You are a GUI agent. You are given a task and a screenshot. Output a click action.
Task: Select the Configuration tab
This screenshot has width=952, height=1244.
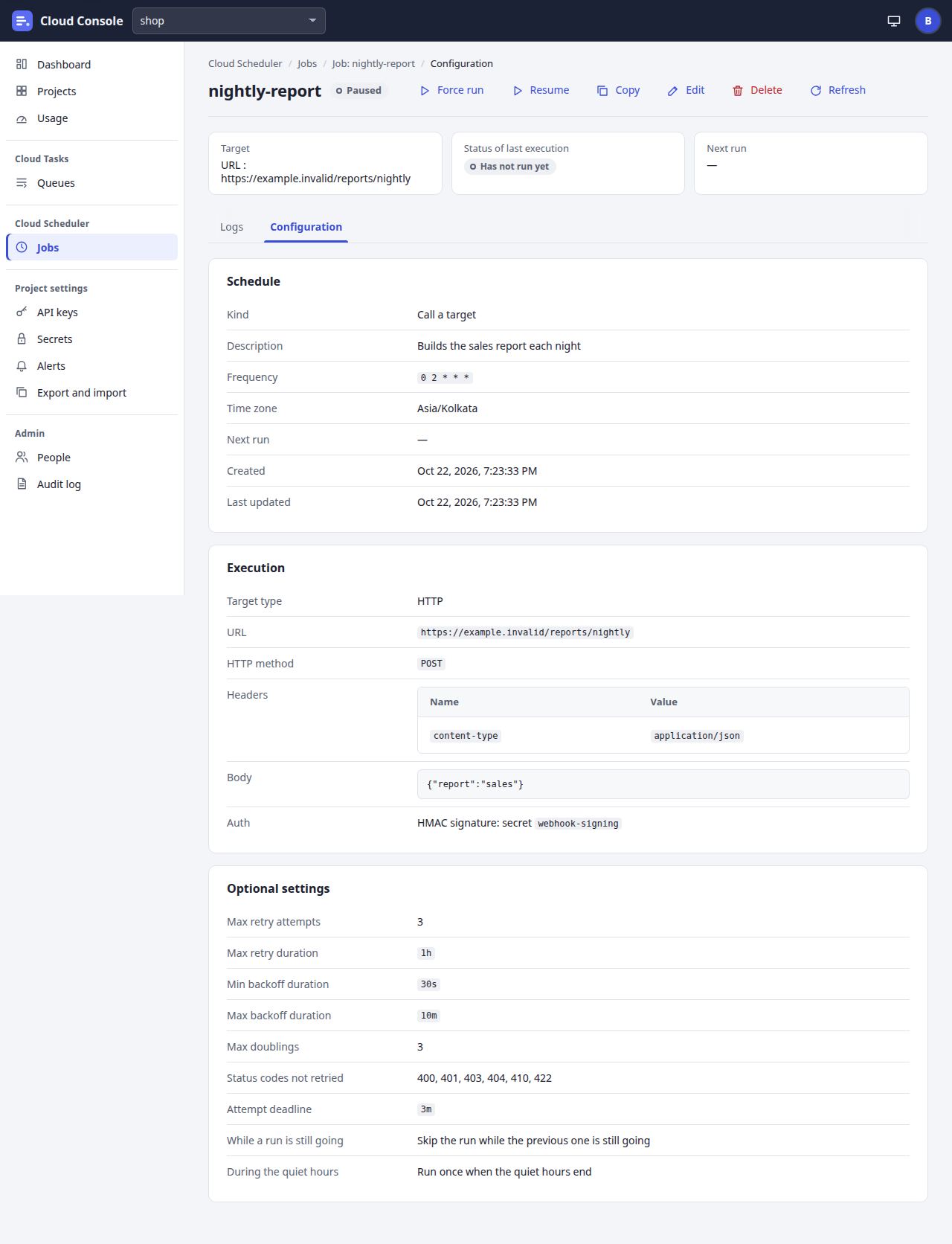click(306, 227)
